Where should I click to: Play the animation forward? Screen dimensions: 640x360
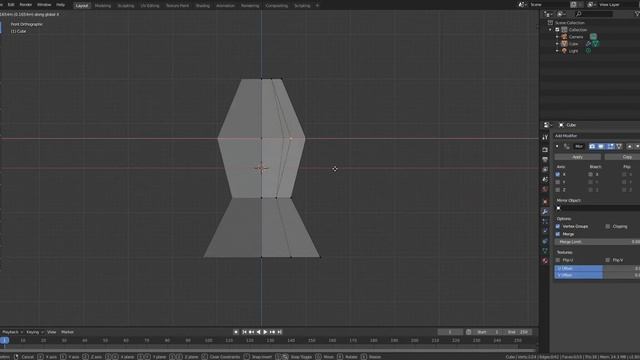click(x=265, y=332)
